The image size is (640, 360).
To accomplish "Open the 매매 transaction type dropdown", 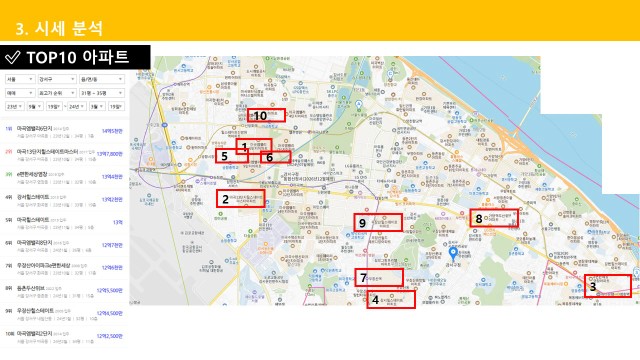I will 20,93.
